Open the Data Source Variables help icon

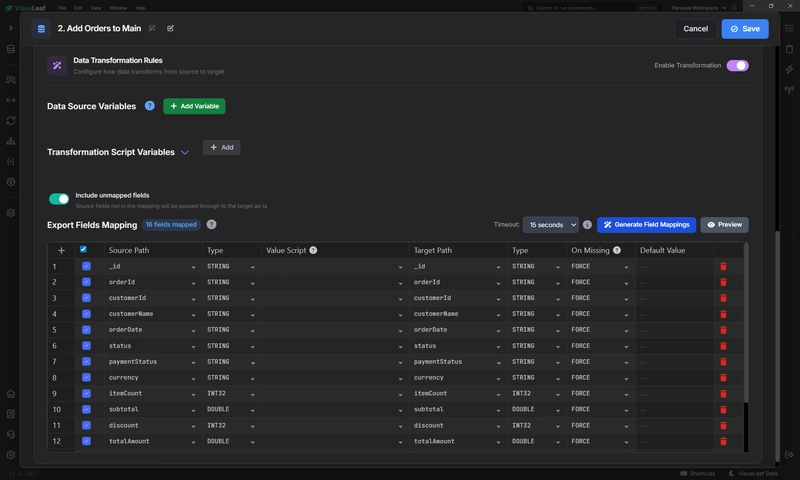(x=149, y=106)
